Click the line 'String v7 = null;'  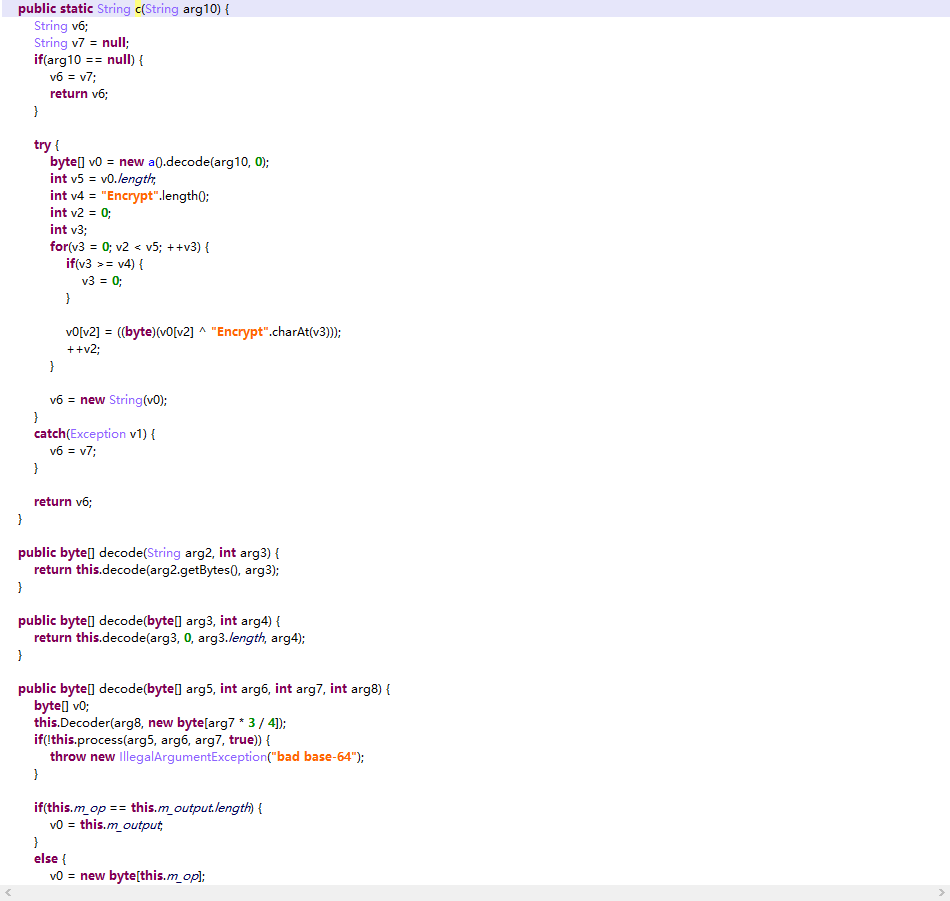click(x=81, y=43)
